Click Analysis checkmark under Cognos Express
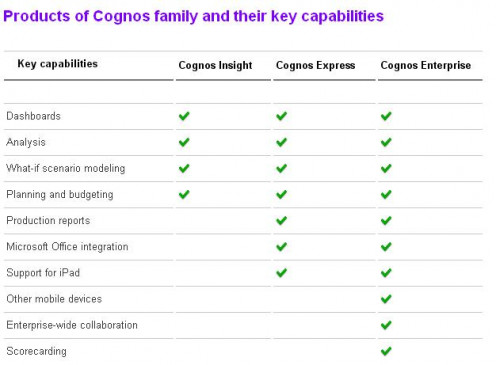 click(281, 142)
